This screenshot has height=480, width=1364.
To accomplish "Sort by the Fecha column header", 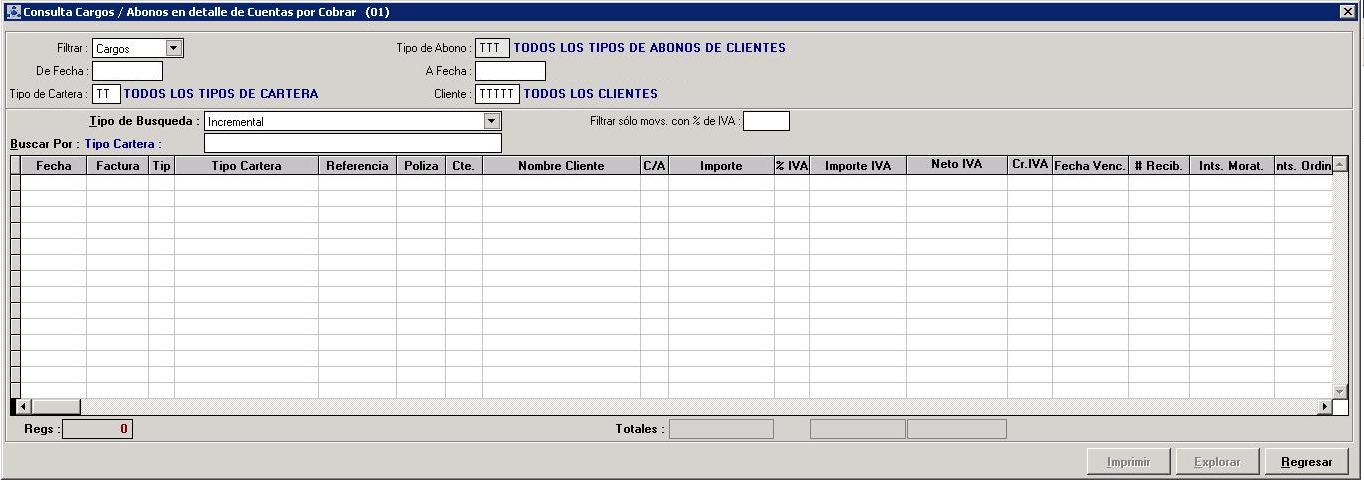I will 54,166.
